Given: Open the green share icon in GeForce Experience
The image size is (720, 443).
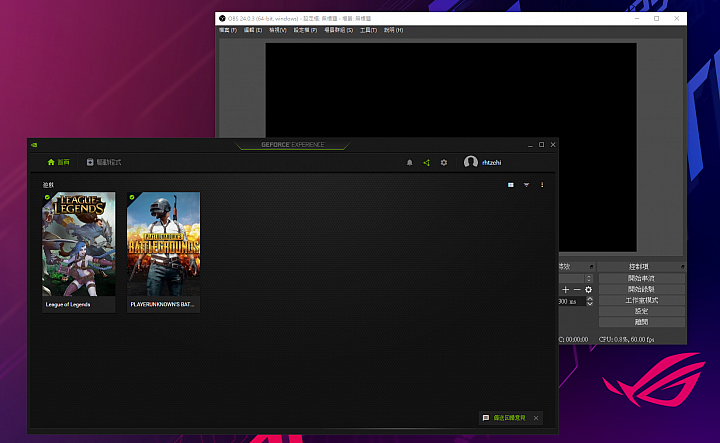Looking at the screenshot, I should (x=427, y=163).
